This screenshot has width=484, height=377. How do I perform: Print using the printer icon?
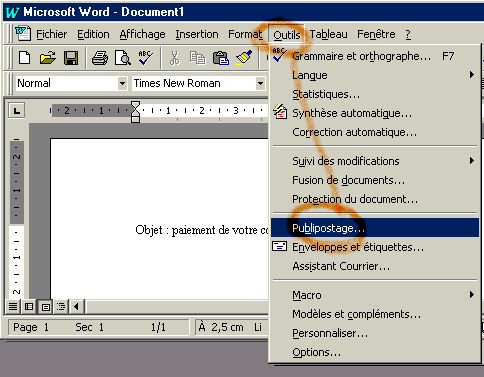pos(100,58)
